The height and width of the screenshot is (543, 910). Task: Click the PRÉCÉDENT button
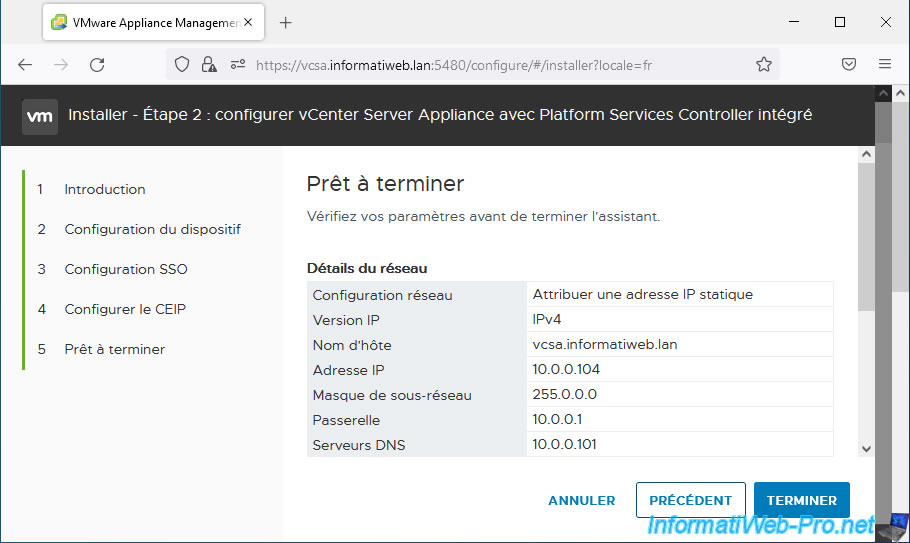click(x=691, y=500)
